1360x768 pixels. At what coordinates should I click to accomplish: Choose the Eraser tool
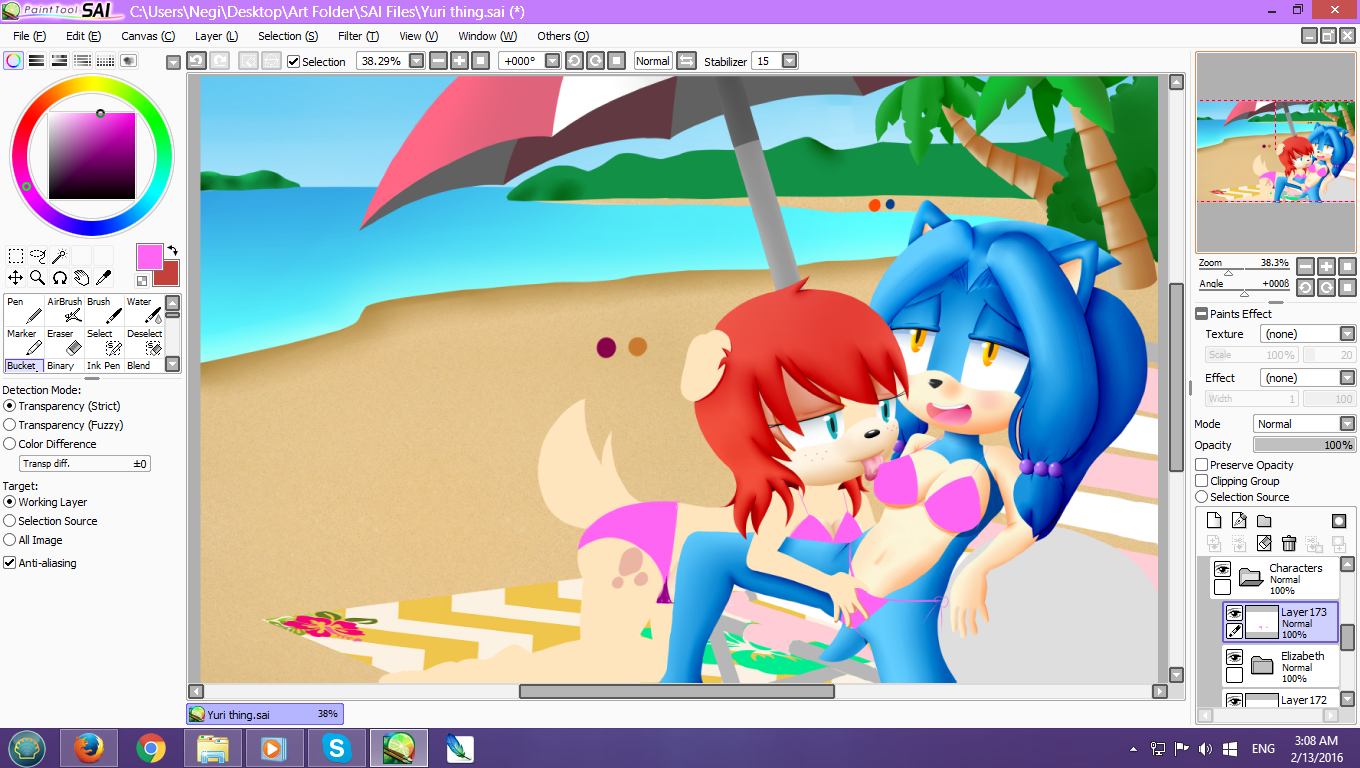(64, 342)
